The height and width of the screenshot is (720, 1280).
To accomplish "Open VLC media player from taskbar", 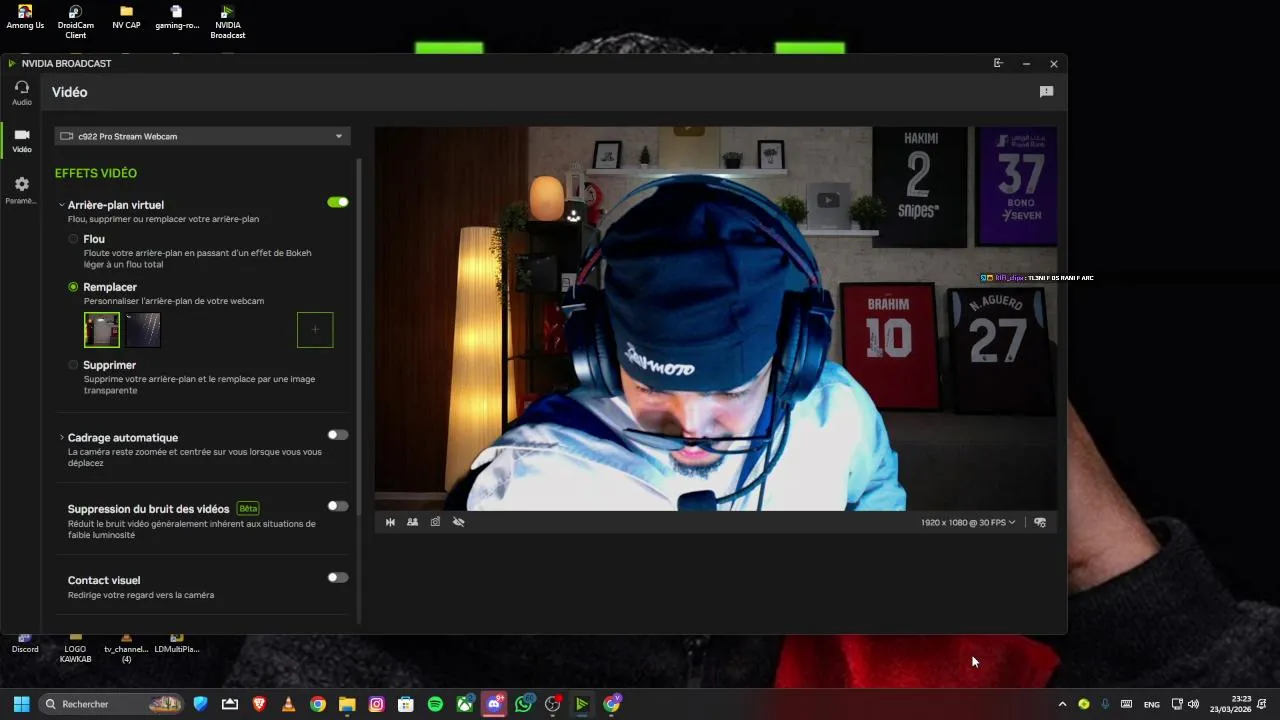I will click(289, 704).
